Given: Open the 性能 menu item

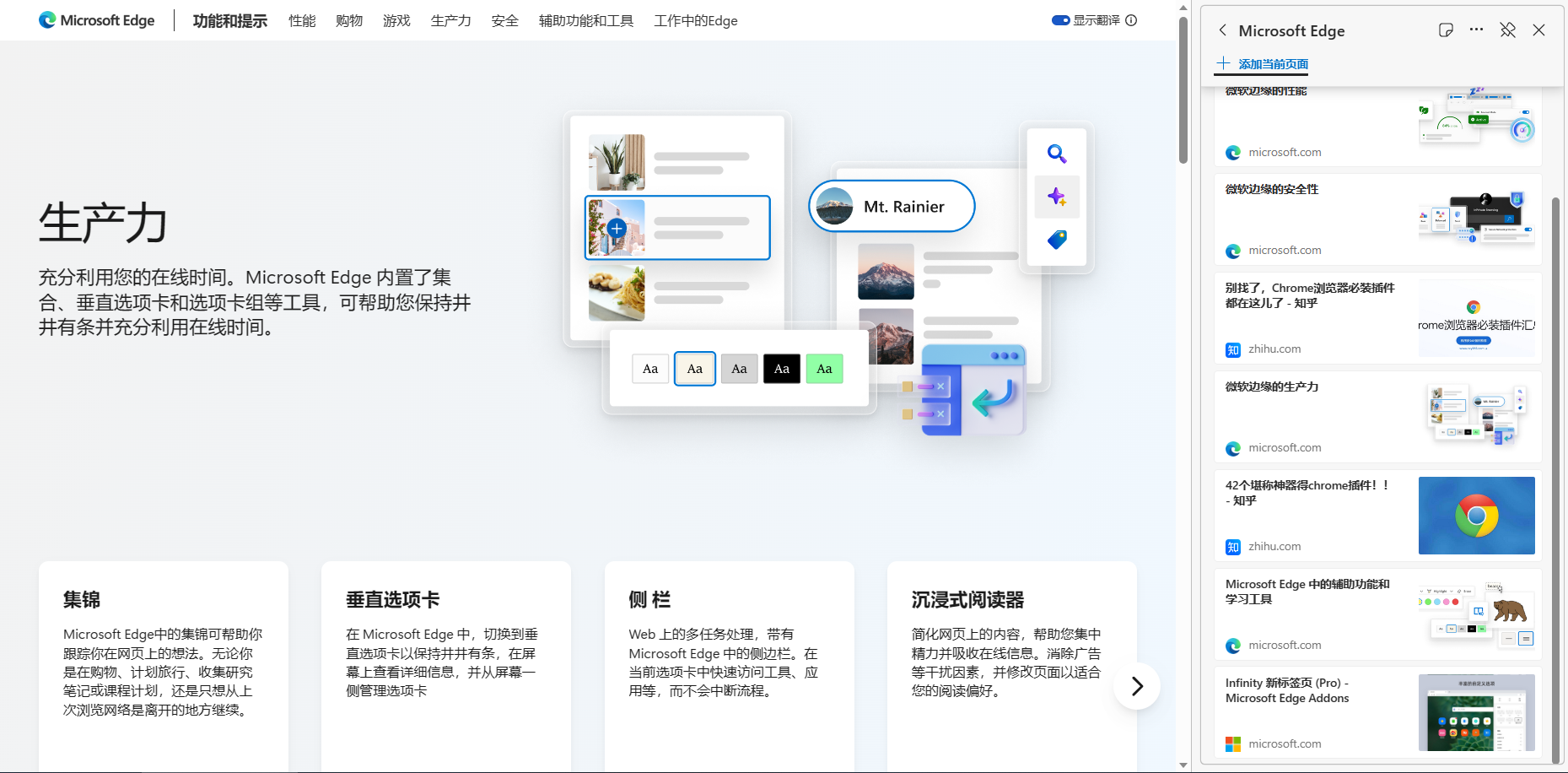Looking at the screenshot, I should [x=302, y=20].
